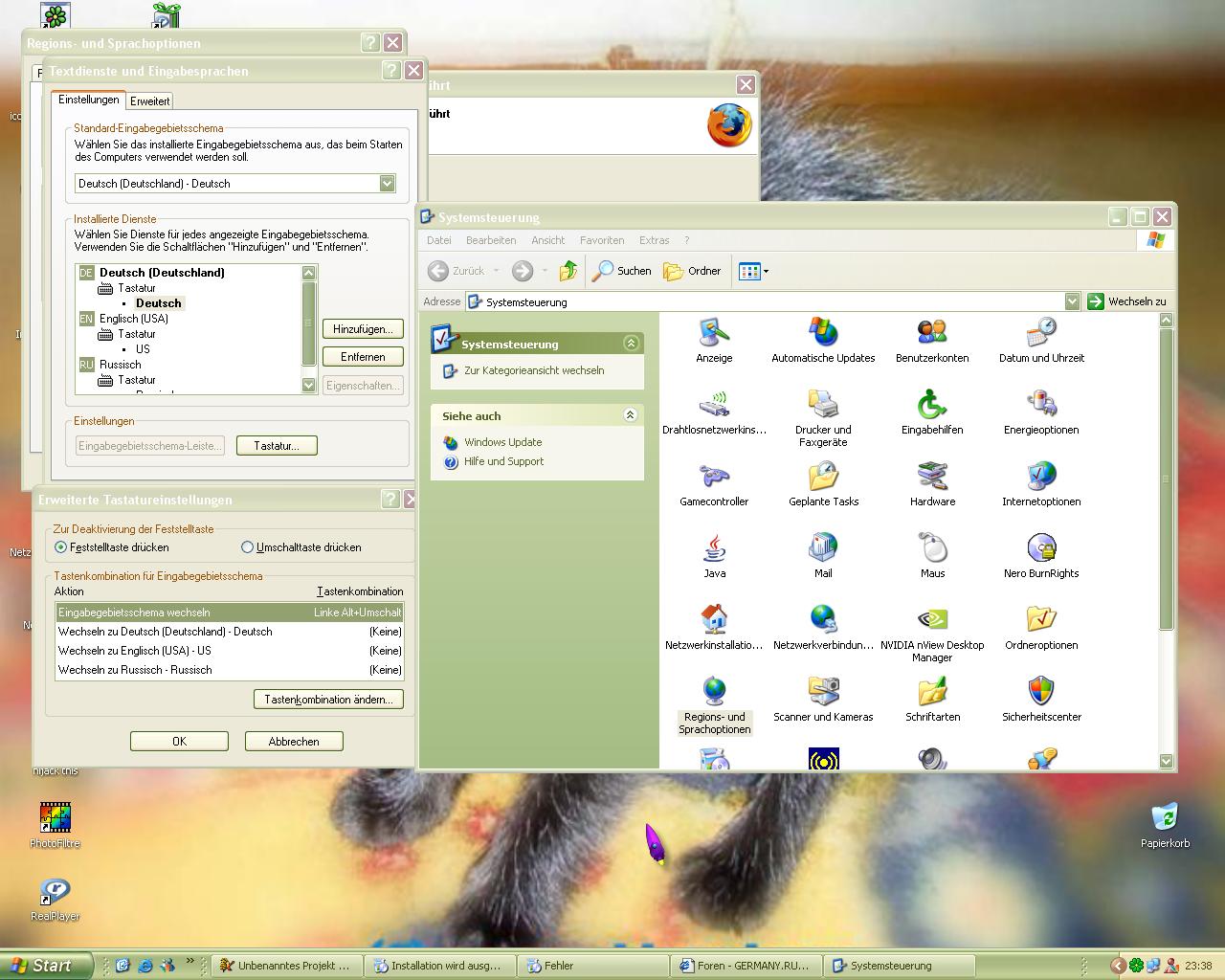The width and height of the screenshot is (1225, 980).
Task: Click the Tastenkombination ändern button
Action: tap(328, 700)
